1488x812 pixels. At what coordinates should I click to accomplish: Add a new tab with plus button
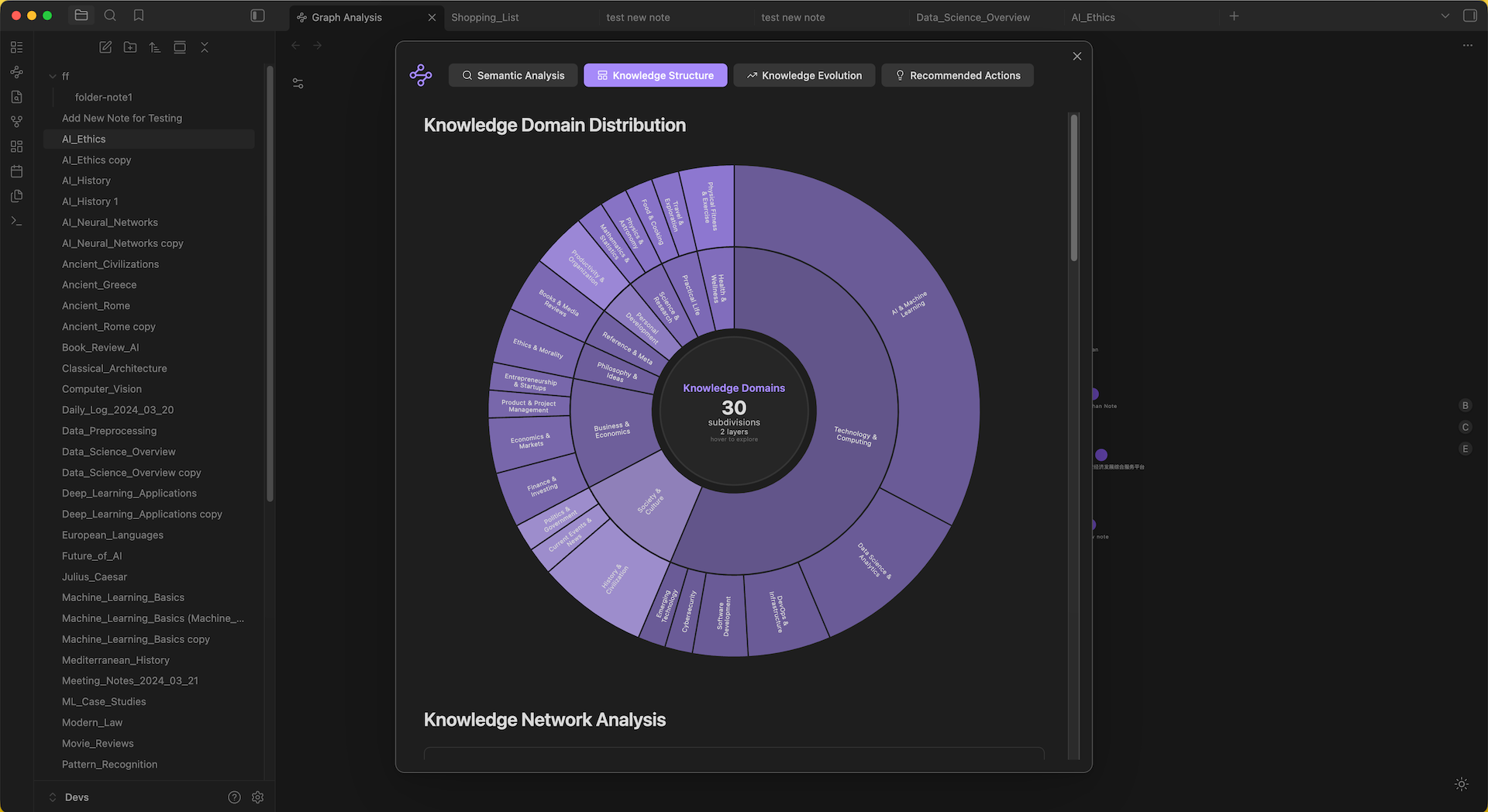coord(1234,15)
